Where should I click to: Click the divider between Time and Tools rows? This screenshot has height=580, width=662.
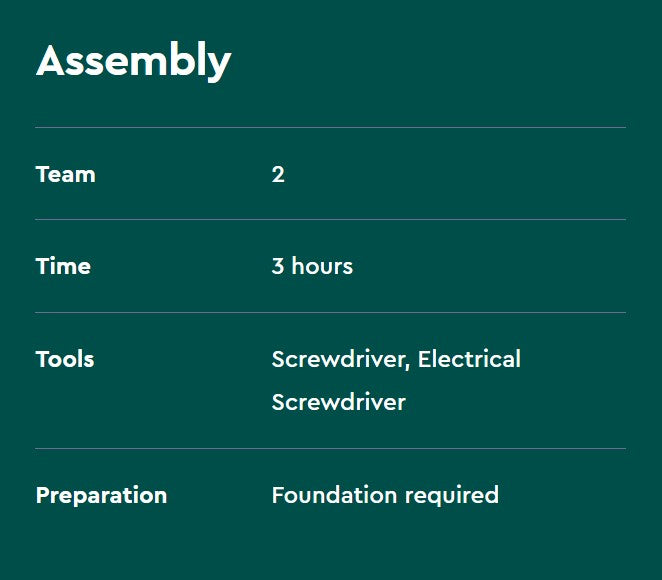coord(330,312)
